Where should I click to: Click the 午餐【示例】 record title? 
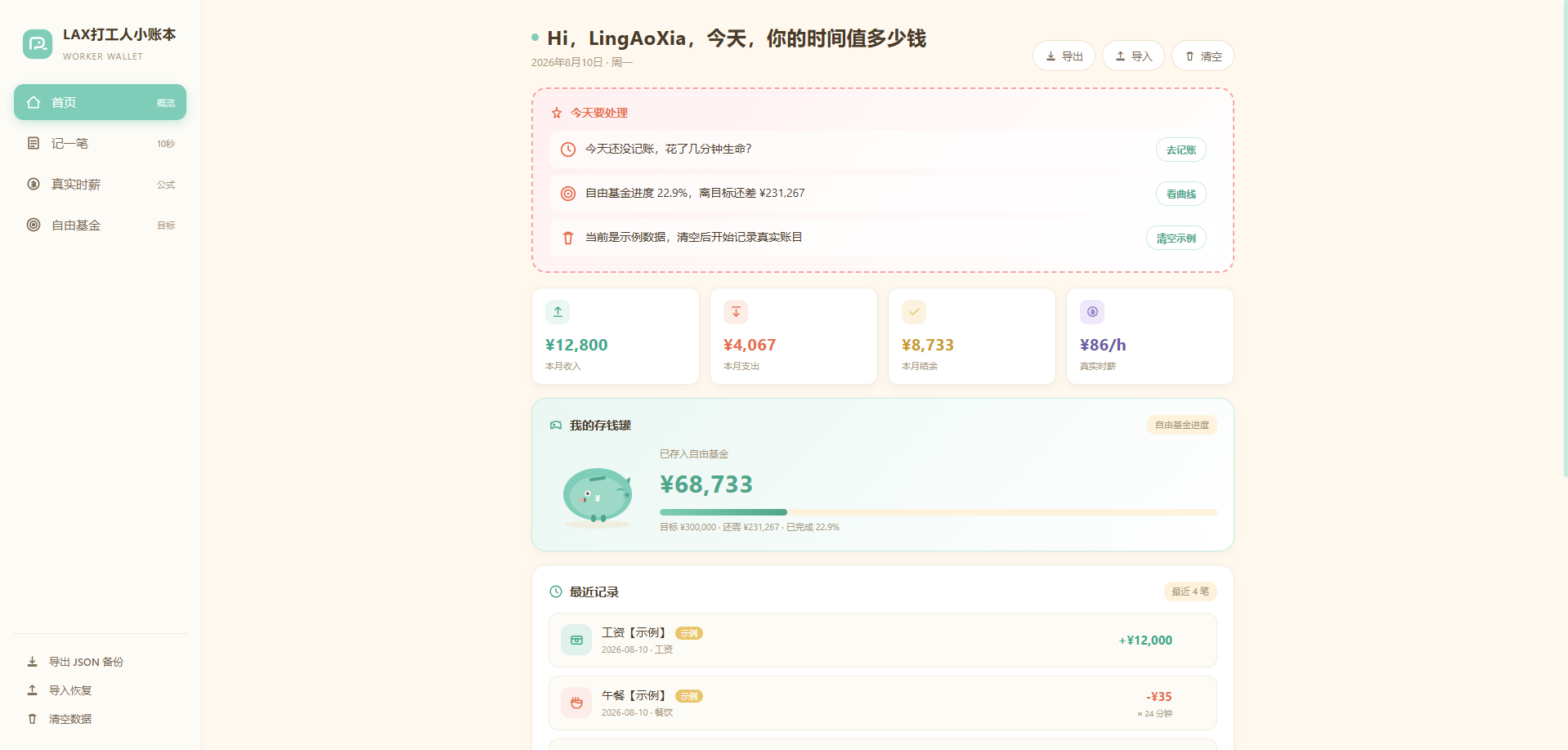click(x=636, y=695)
